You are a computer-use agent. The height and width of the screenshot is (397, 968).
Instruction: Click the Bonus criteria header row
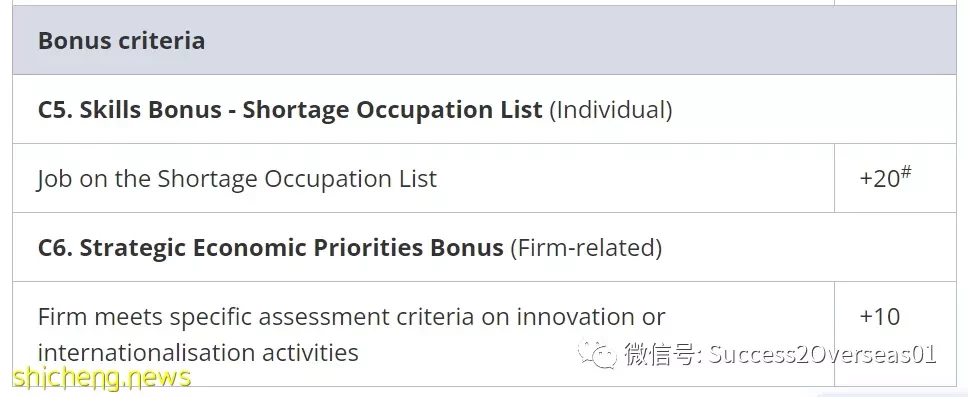484,40
